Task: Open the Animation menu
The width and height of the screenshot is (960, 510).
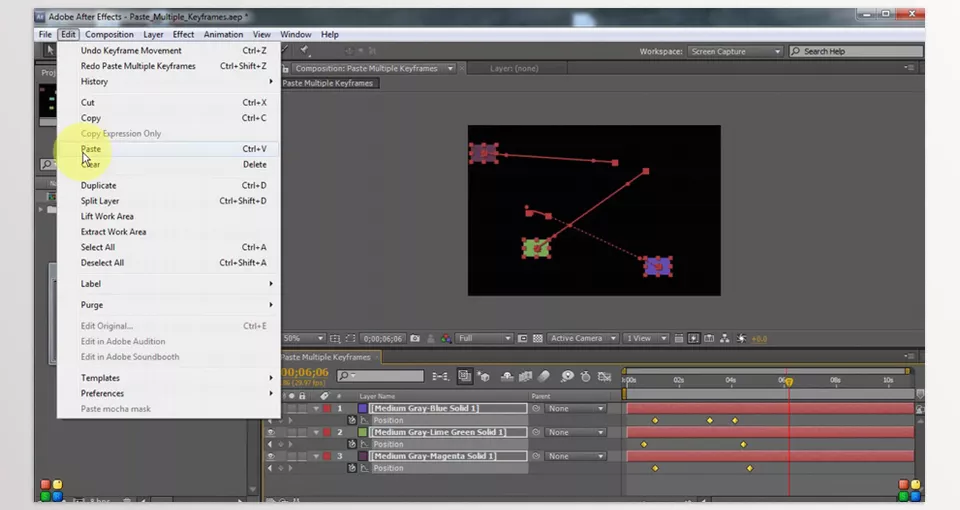Action: (x=223, y=34)
